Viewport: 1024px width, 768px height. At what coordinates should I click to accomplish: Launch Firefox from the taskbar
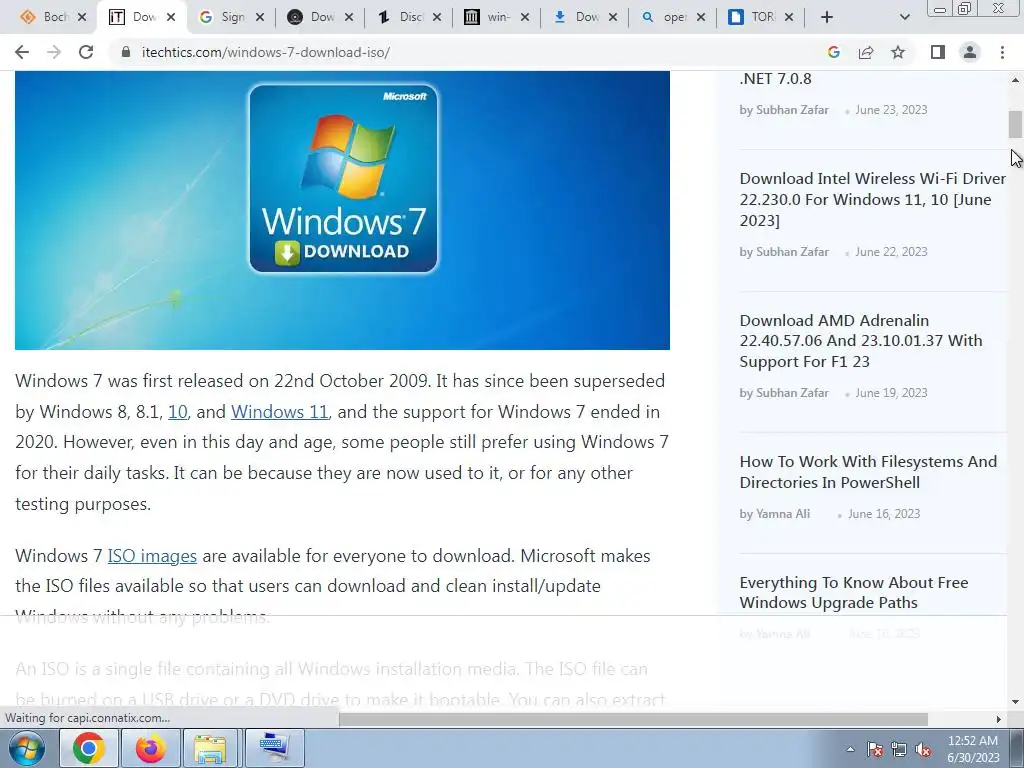coord(150,748)
